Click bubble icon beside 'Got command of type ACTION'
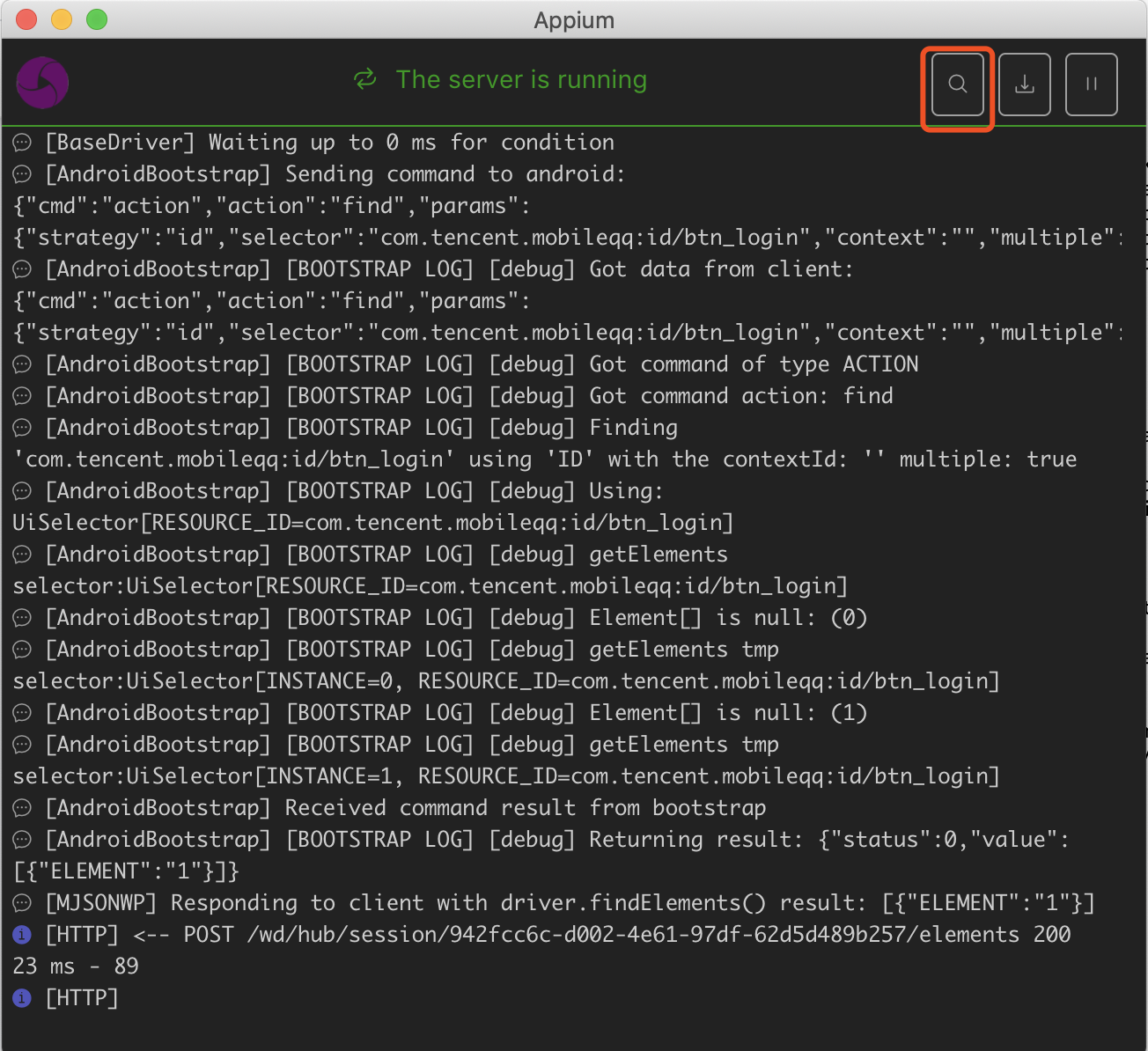 click(x=22, y=364)
